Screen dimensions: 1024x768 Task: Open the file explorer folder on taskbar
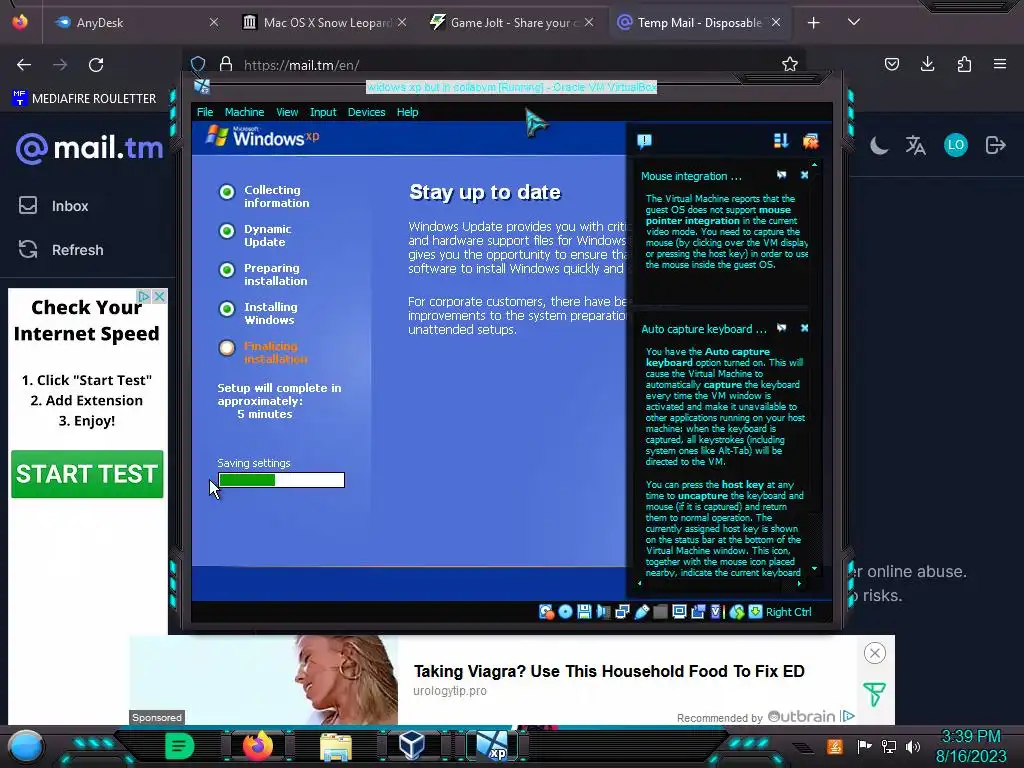(x=336, y=746)
